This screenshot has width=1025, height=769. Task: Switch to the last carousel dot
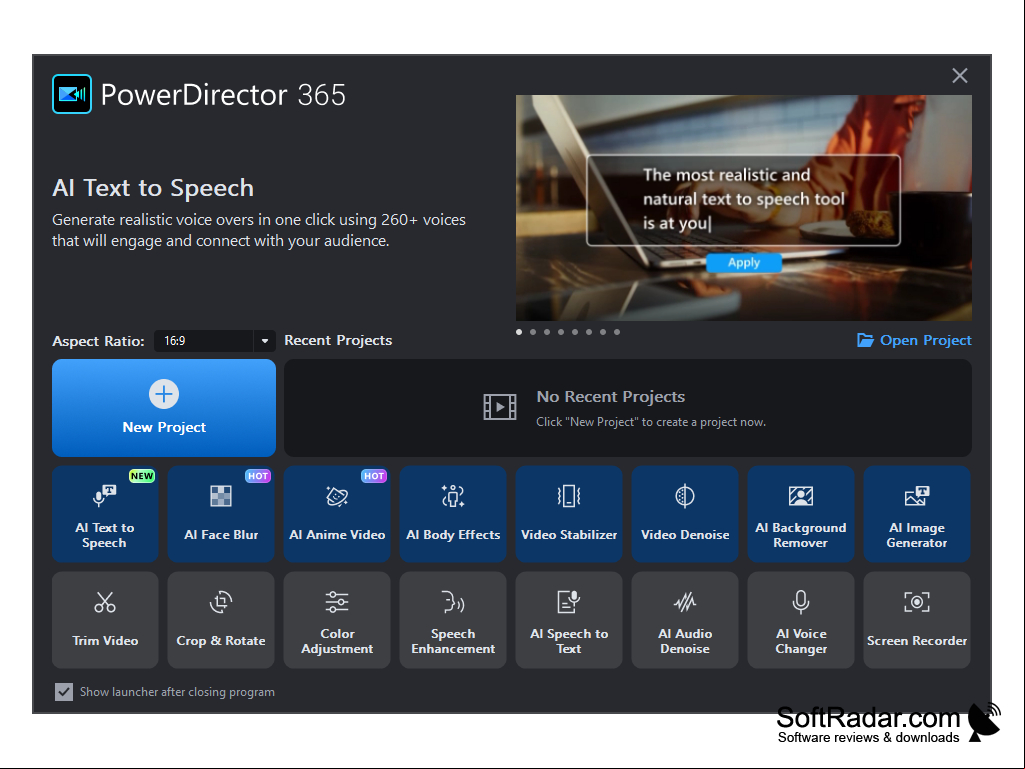coord(616,332)
